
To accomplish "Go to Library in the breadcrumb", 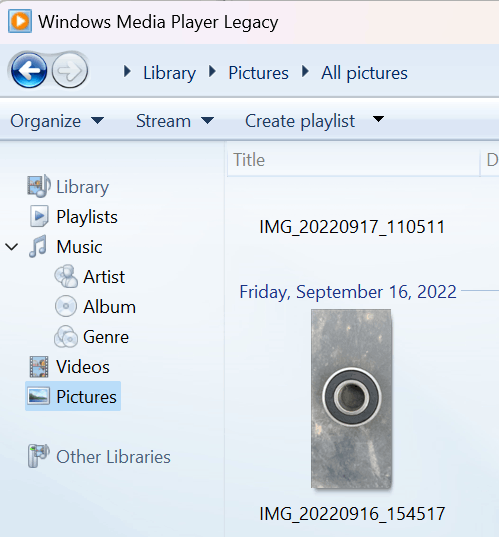I will (x=169, y=73).
